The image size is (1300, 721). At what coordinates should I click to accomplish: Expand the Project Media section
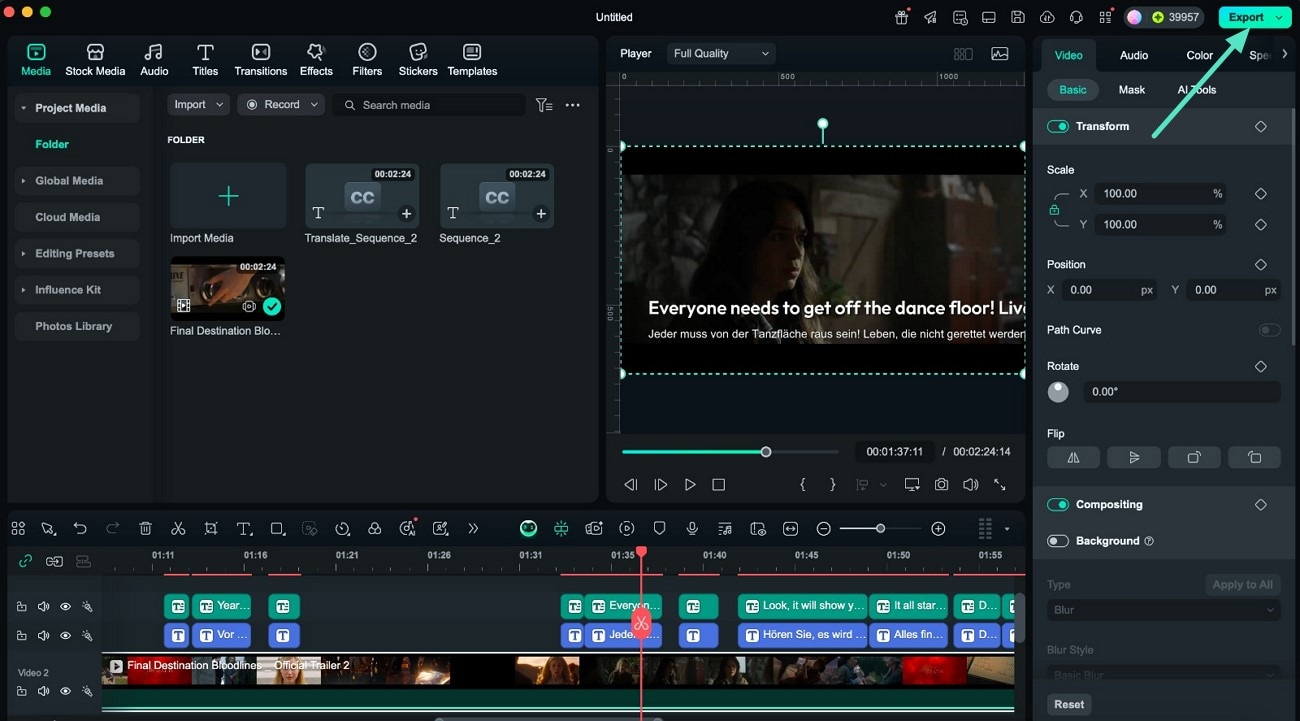click(x=77, y=108)
